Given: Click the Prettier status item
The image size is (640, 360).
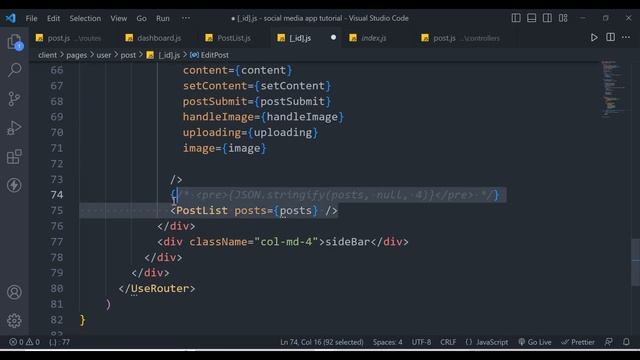Looking at the screenshot, I should [578, 342].
